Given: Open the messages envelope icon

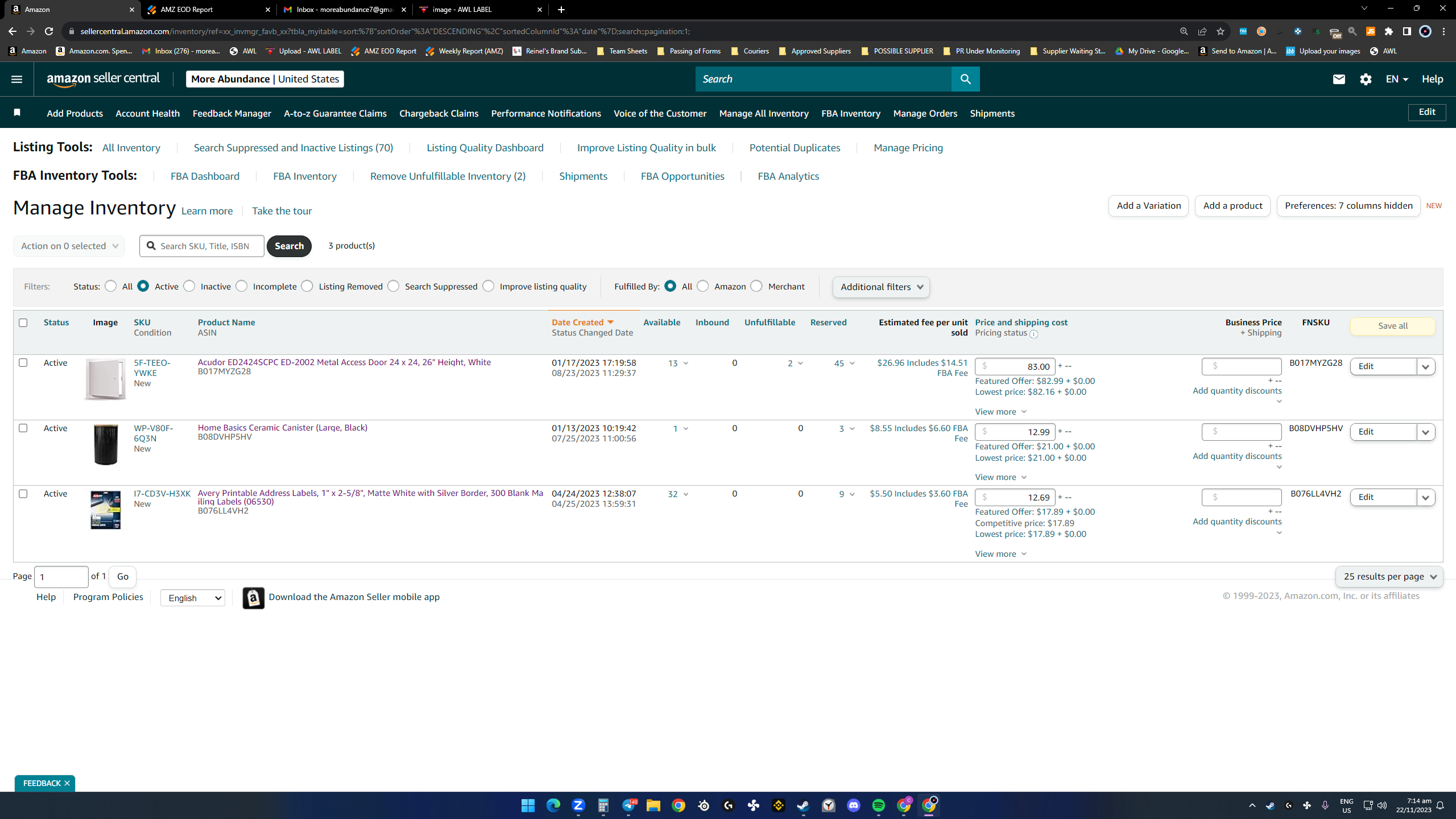Looking at the screenshot, I should [x=1339, y=79].
